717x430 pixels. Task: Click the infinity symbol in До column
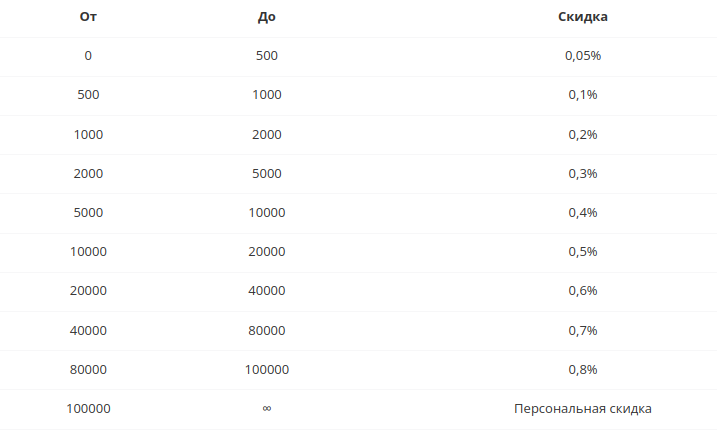pos(267,408)
